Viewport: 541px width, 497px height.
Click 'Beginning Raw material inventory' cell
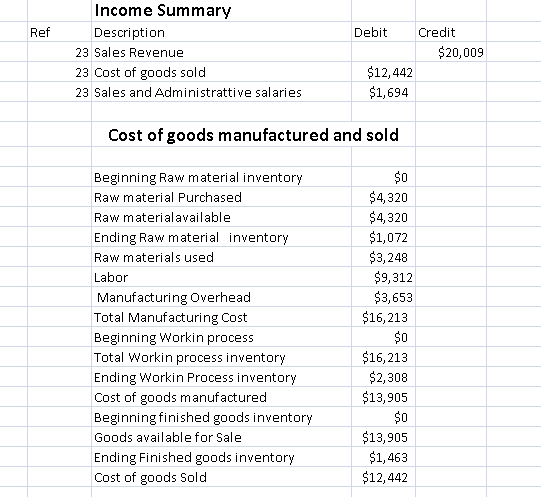point(222,177)
